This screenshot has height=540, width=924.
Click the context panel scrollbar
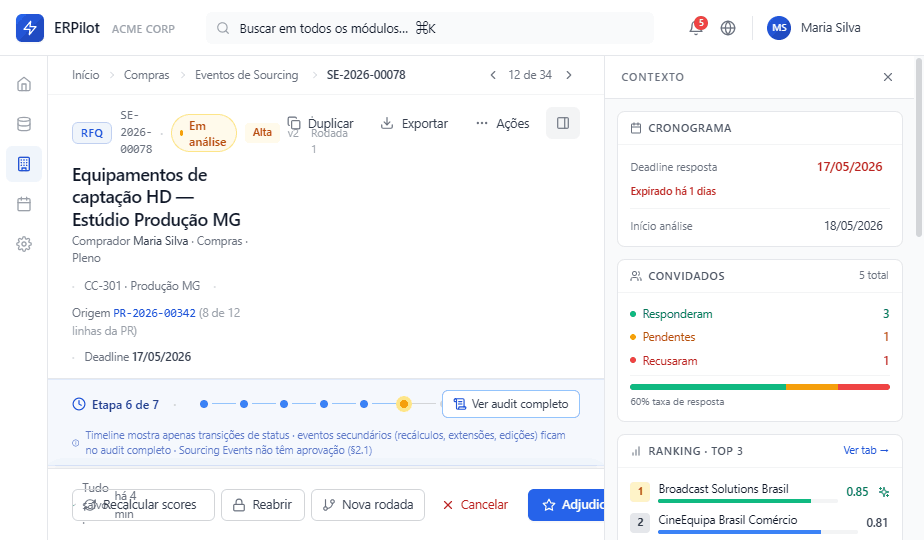tap(919, 147)
